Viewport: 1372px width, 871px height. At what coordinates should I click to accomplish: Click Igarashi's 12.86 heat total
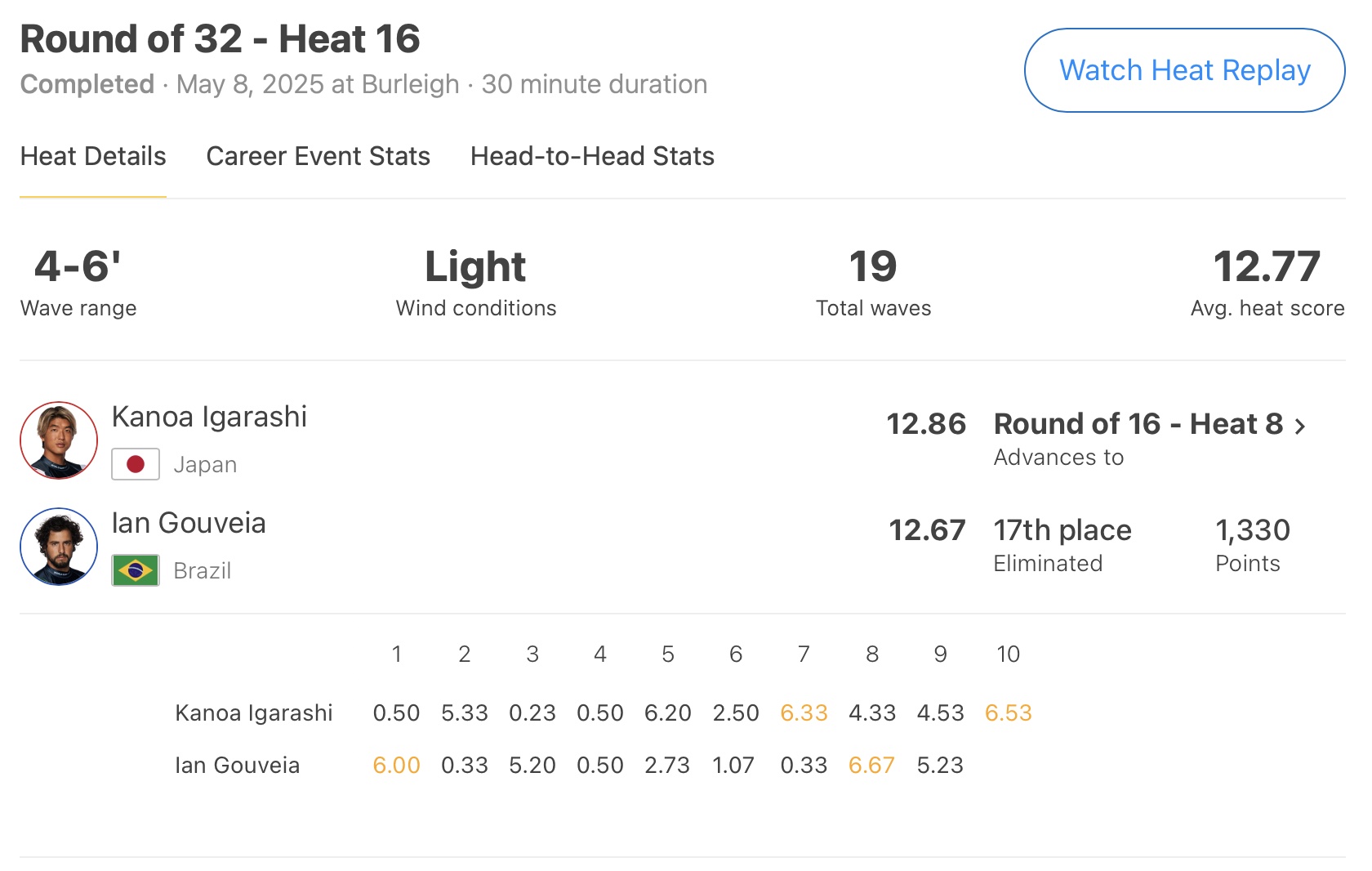pos(926,424)
